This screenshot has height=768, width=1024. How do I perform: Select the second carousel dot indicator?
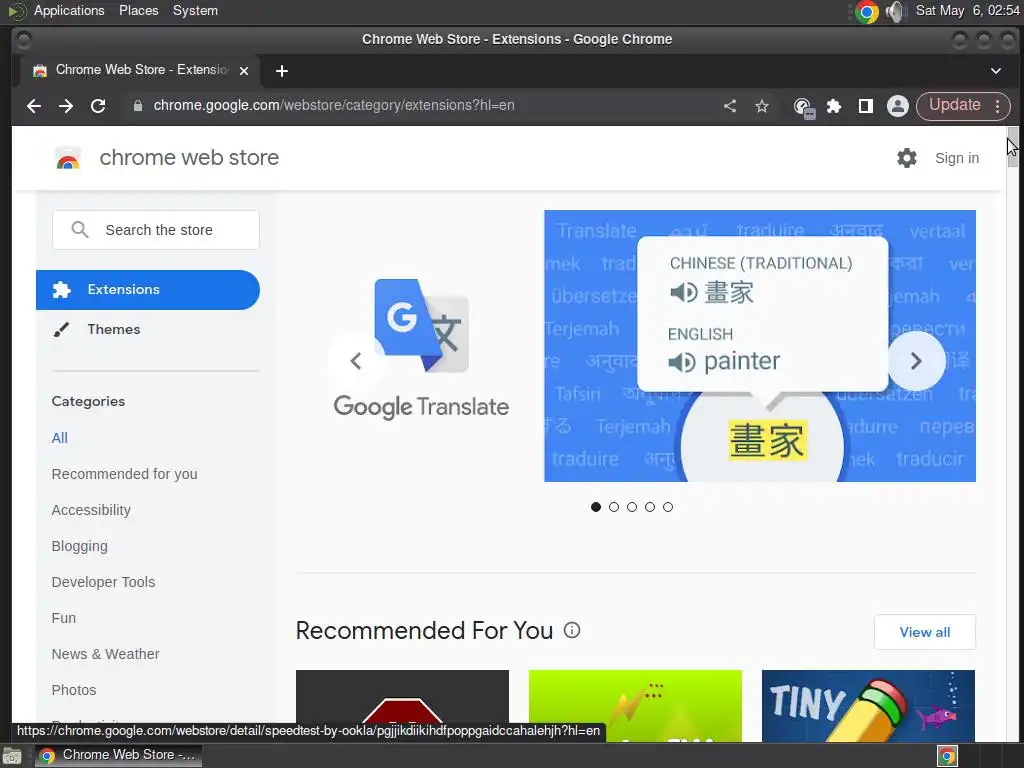point(614,507)
